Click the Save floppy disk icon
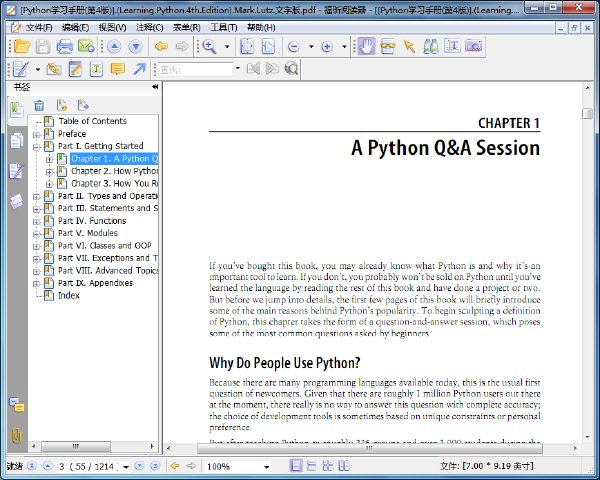 coord(43,46)
